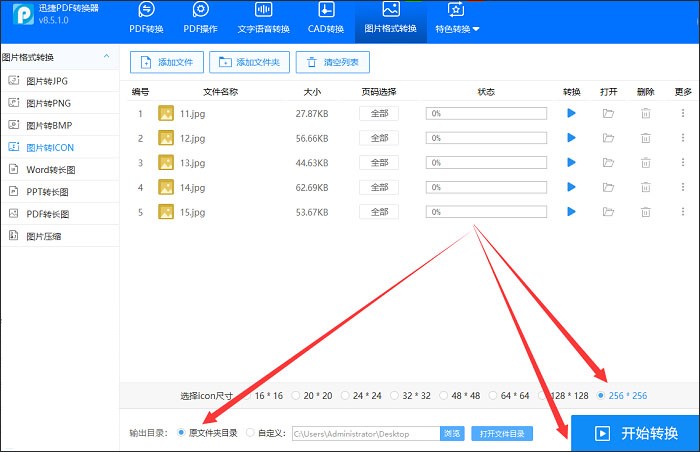Image resolution: width=700 pixels, height=452 pixels.
Task: Click the 11.jpg progress bar
Action: (486, 113)
